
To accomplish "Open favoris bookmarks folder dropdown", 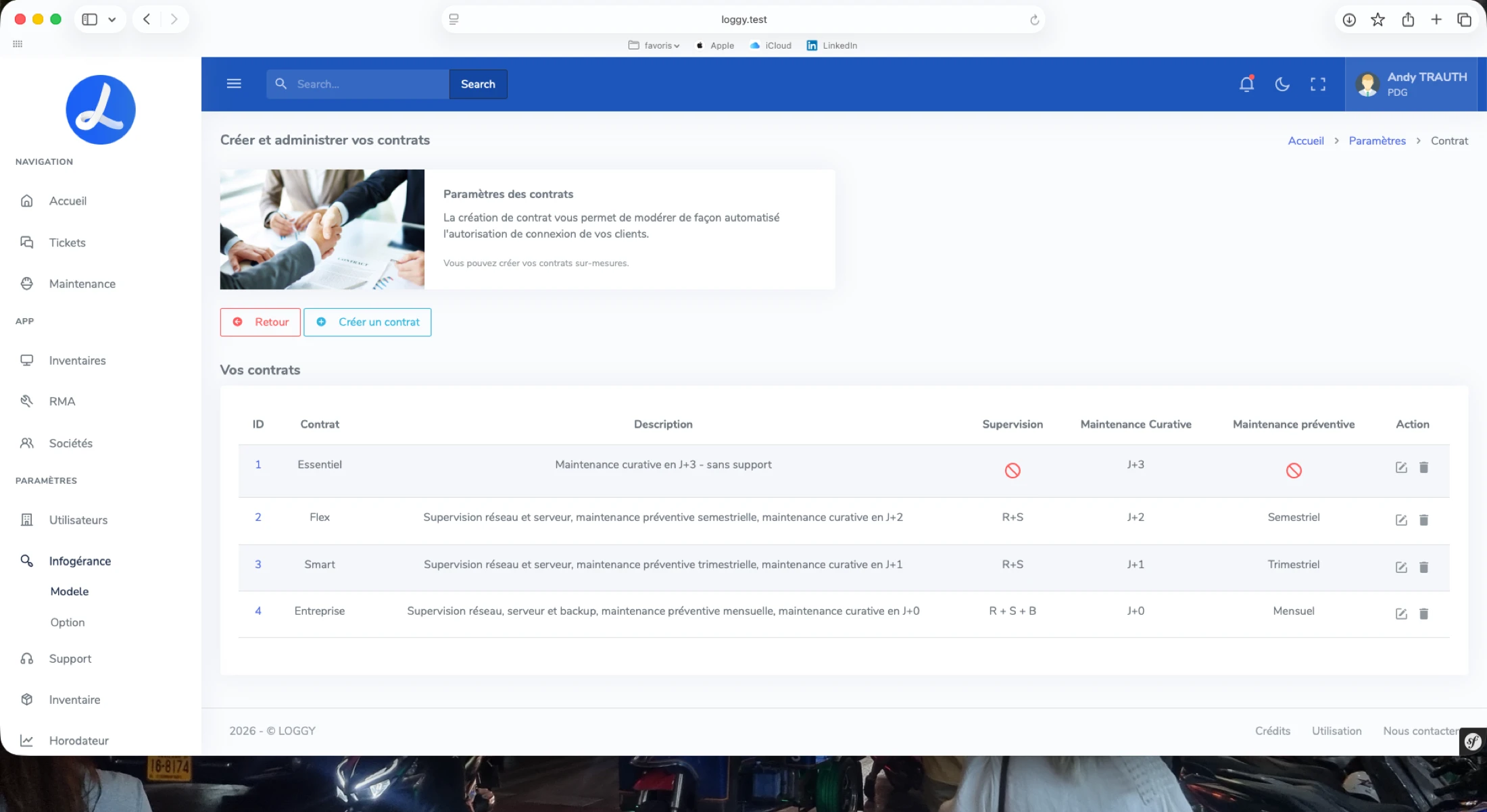I will pos(654,45).
